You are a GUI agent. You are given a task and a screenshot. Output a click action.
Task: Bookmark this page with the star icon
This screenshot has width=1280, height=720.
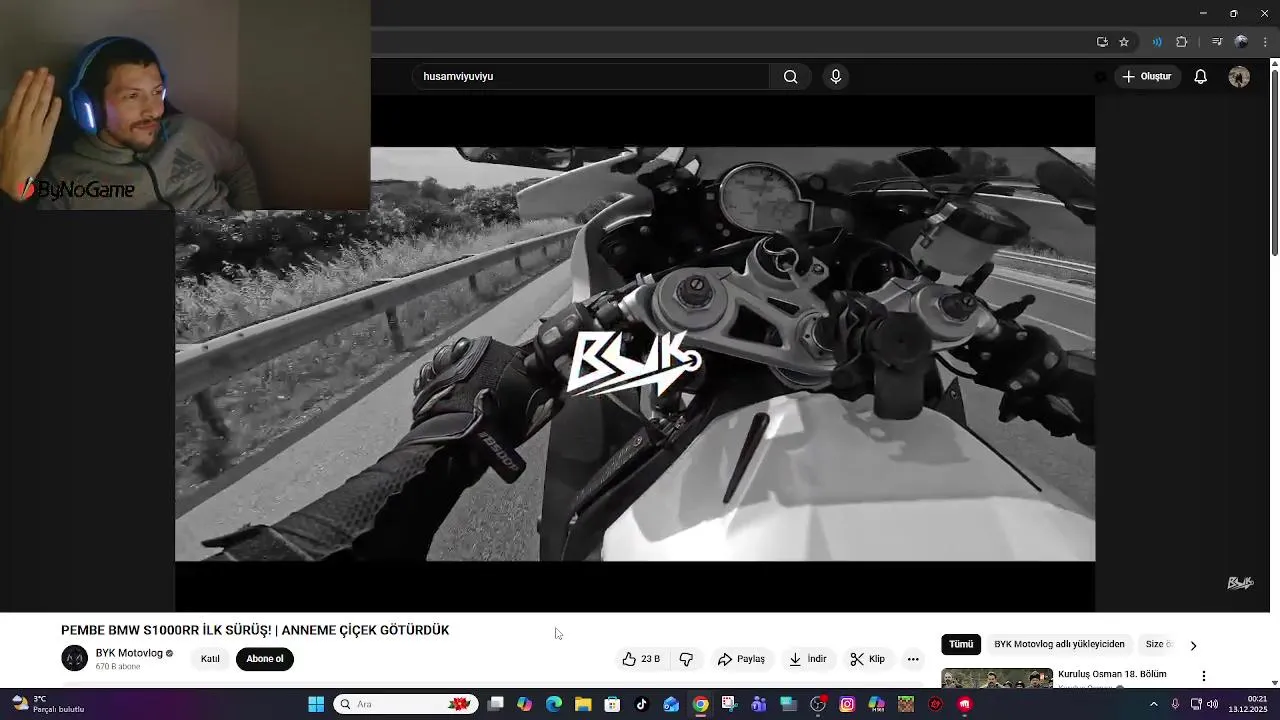coord(1124,42)
